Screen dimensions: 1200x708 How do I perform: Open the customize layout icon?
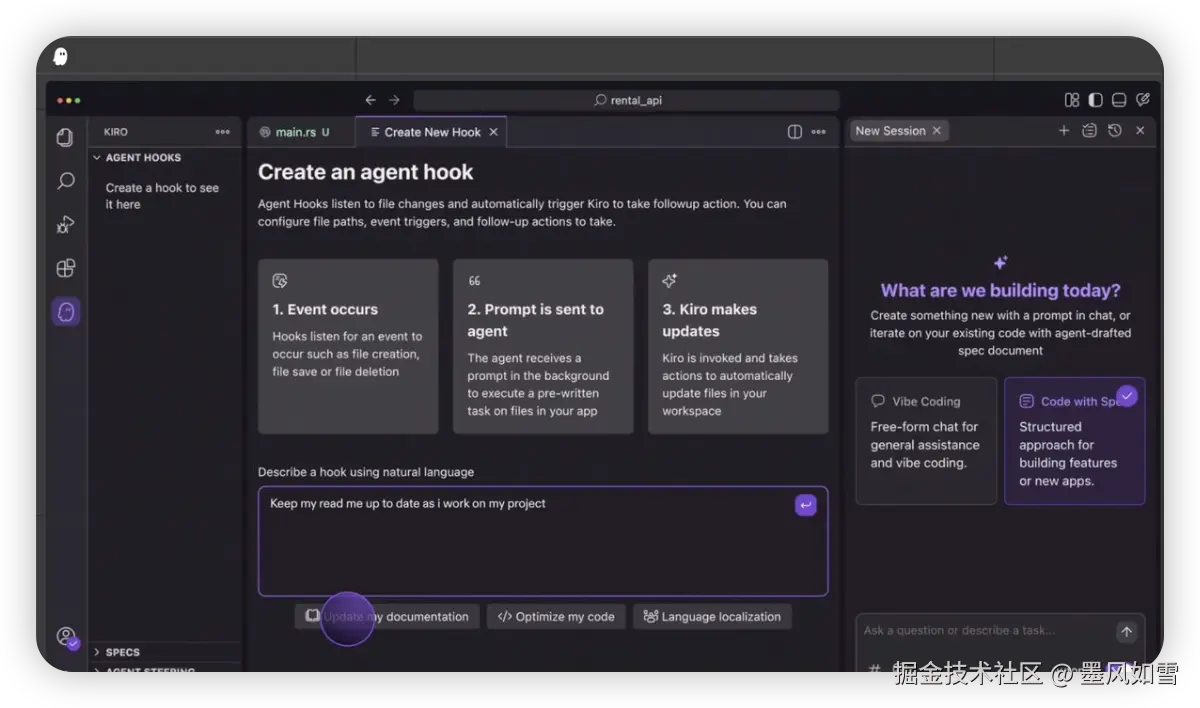[x=1072, y=100]
